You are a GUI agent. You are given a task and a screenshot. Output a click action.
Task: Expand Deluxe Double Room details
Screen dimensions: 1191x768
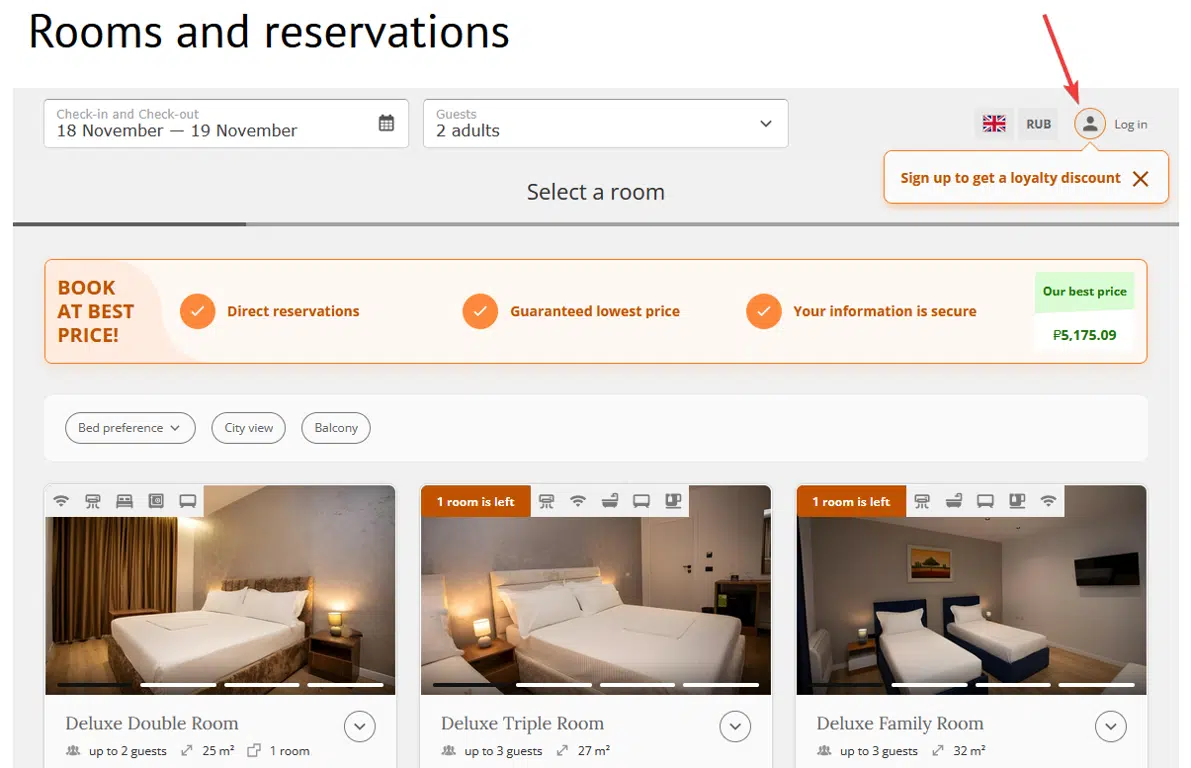tap(360, 726)
